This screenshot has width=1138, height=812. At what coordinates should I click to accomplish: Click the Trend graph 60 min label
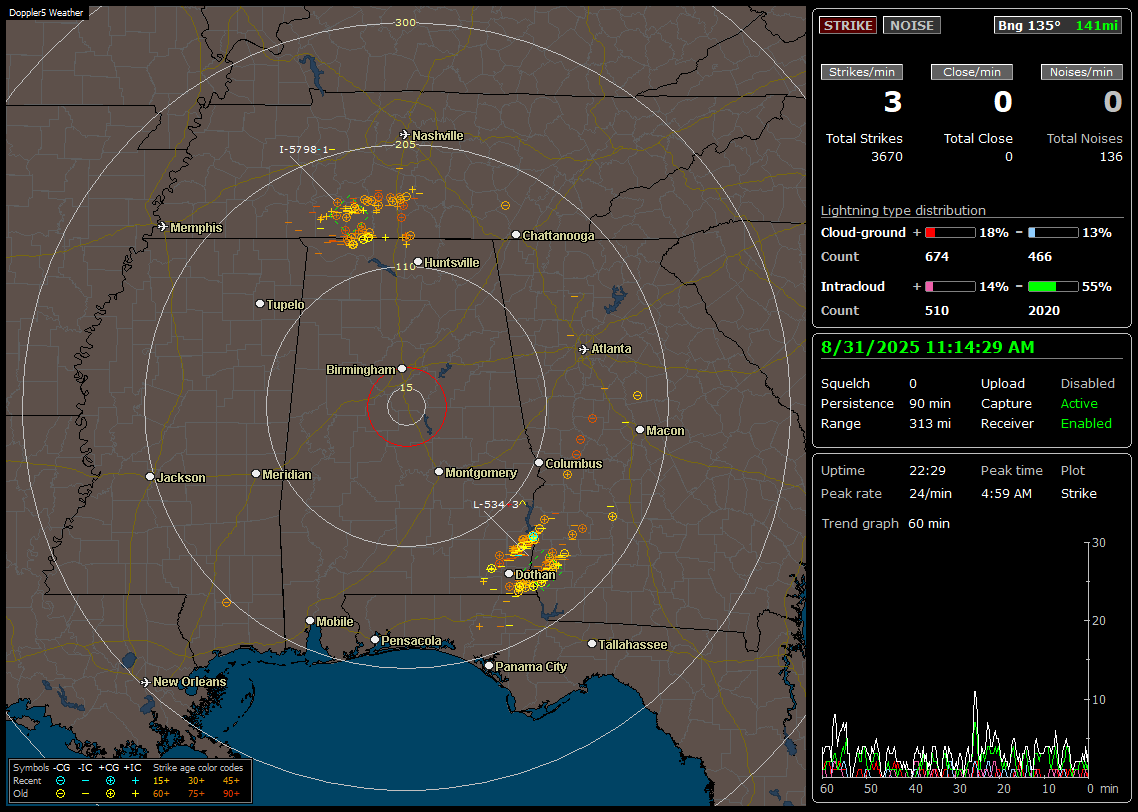click(x=885, y=523)
